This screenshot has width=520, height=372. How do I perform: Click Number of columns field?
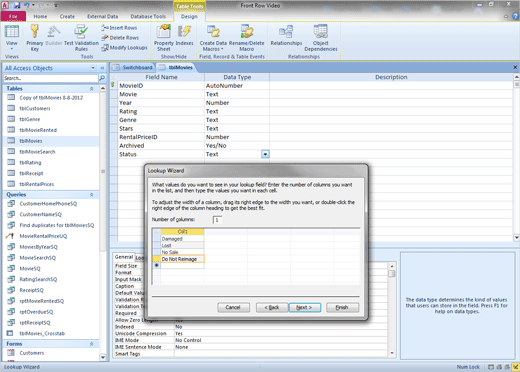(217, 220)
